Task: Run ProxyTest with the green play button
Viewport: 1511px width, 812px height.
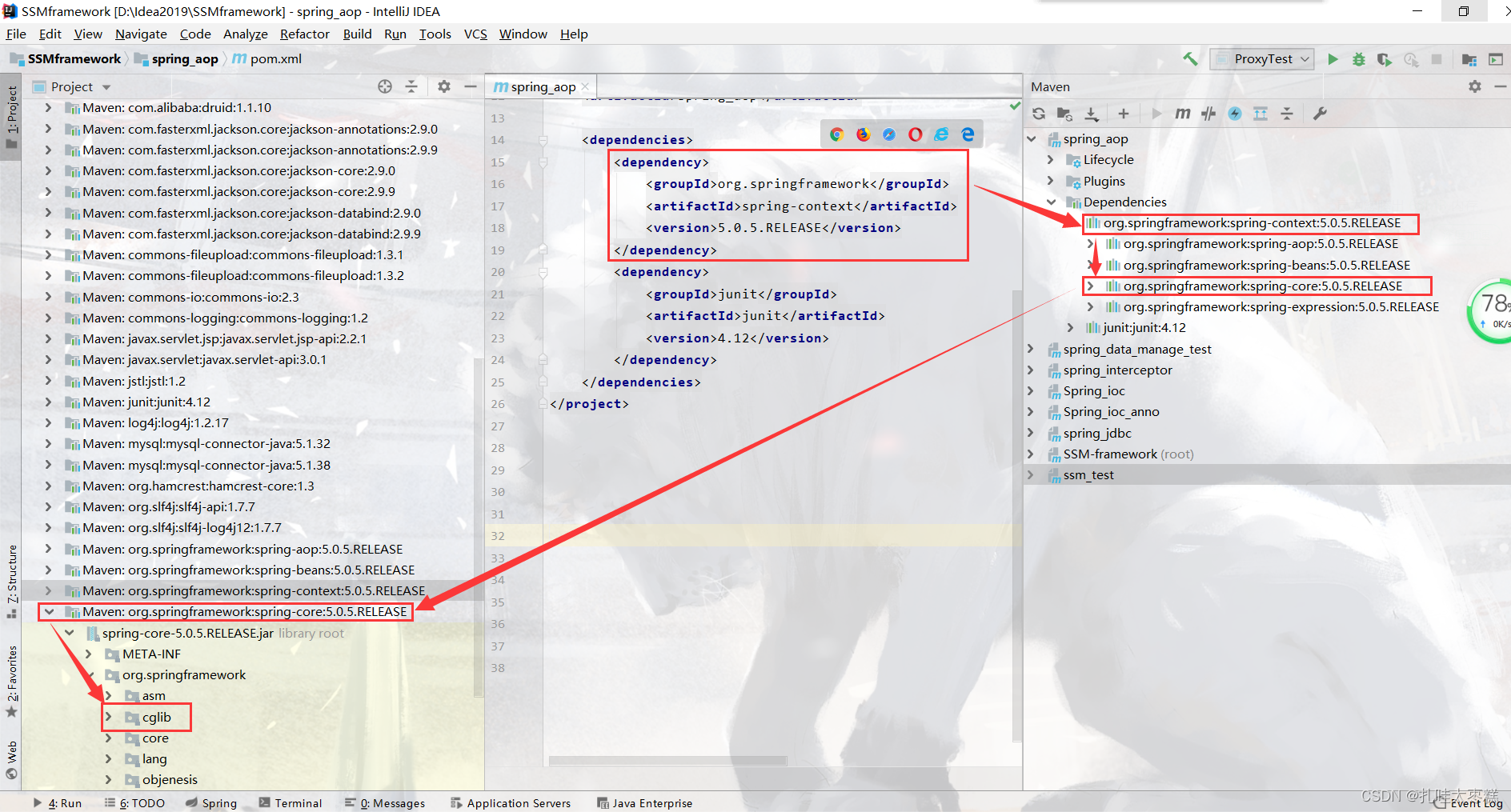Action: click(1333, 58)
